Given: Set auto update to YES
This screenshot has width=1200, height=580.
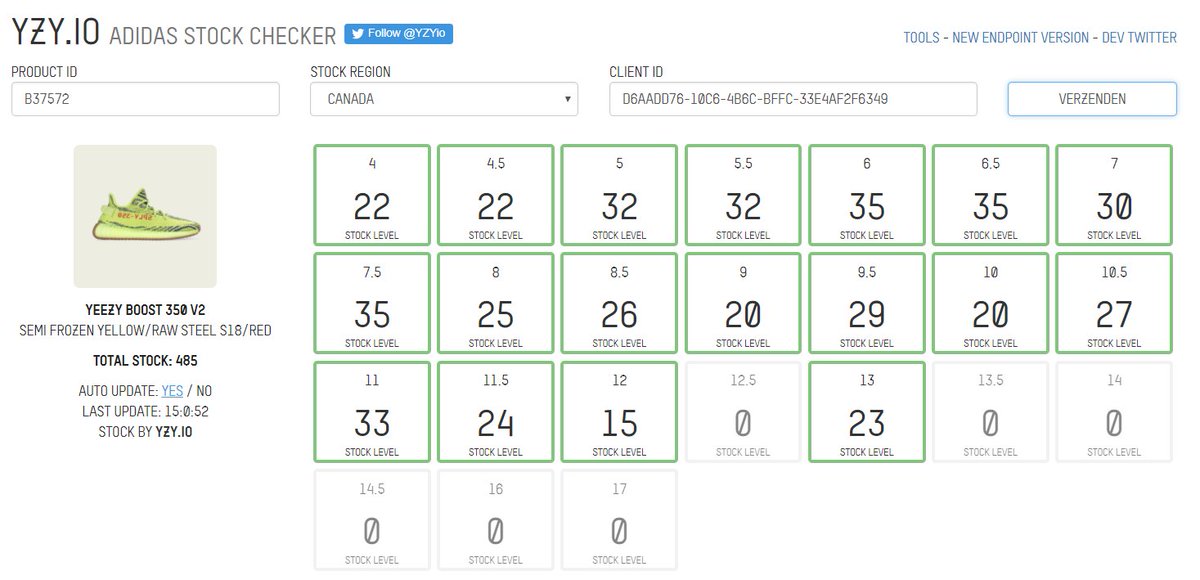Looking at the screenshot, I should click(172, 391).
